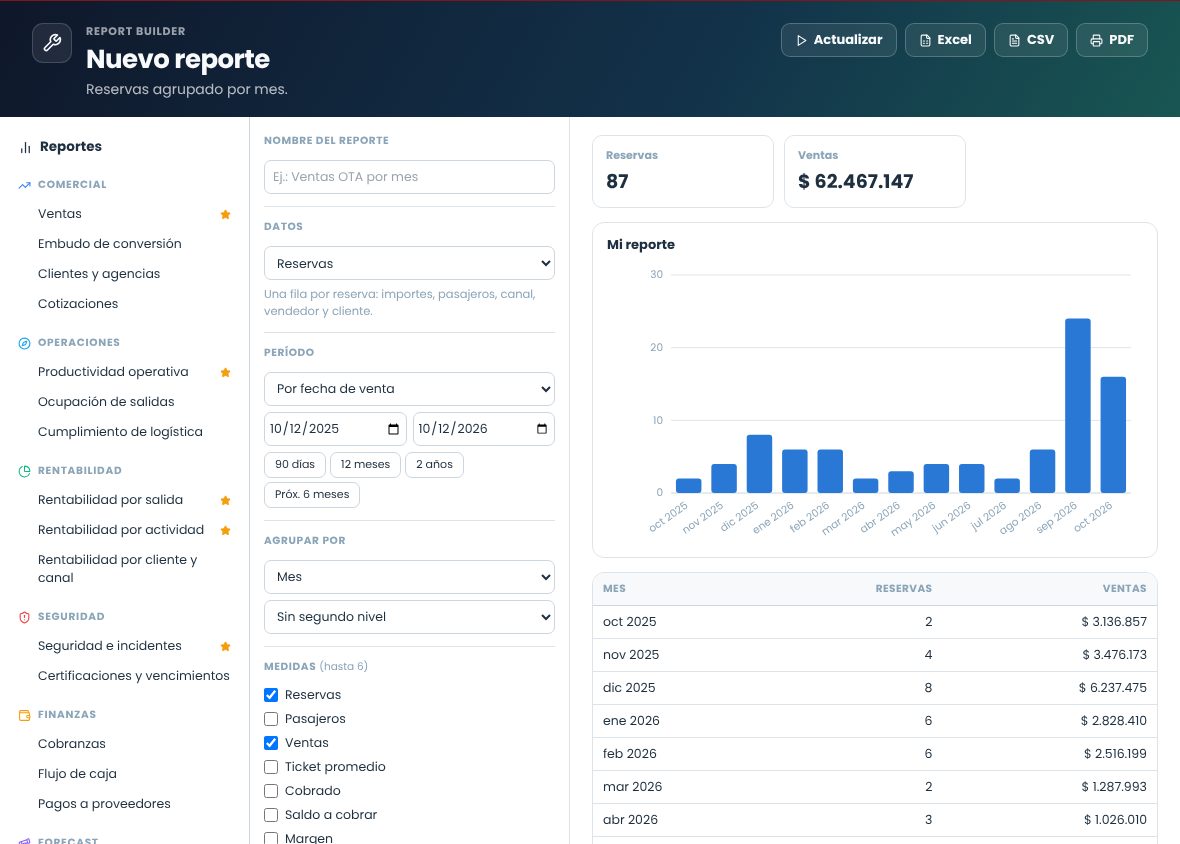Click the trending arrow icon beside COMERCIAL
This screenshot has height=844, width=1180.
pos(25,185)
